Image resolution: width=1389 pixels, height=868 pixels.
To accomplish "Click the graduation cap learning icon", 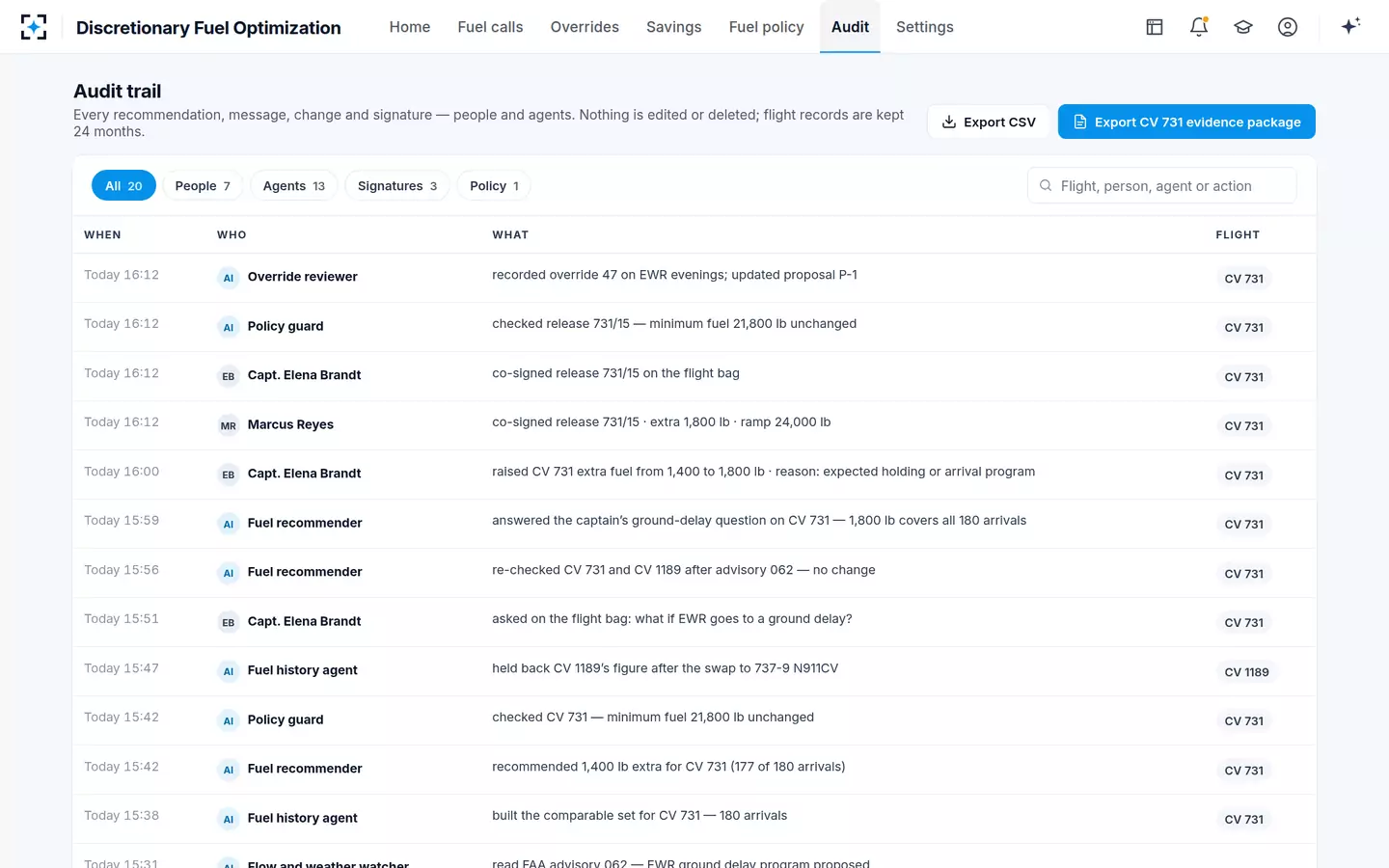I will click(x=1243, y=27).
